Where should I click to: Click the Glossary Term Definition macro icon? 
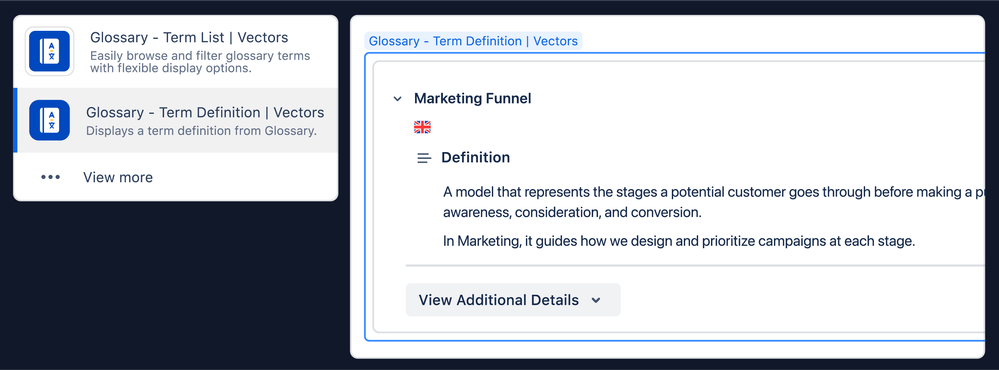click(x=50, y=120)
